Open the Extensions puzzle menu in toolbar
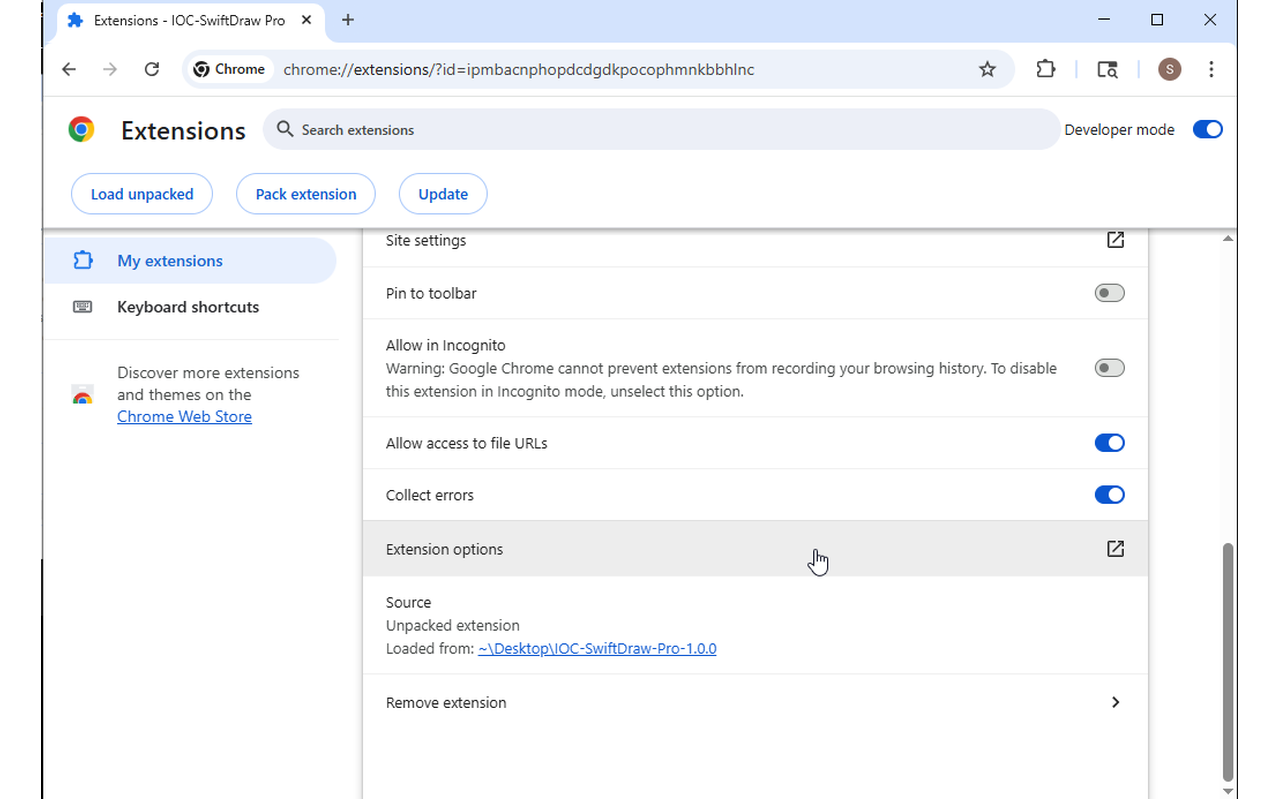Viewport: 1280px width, 800px height. [x=1045, y=69]
